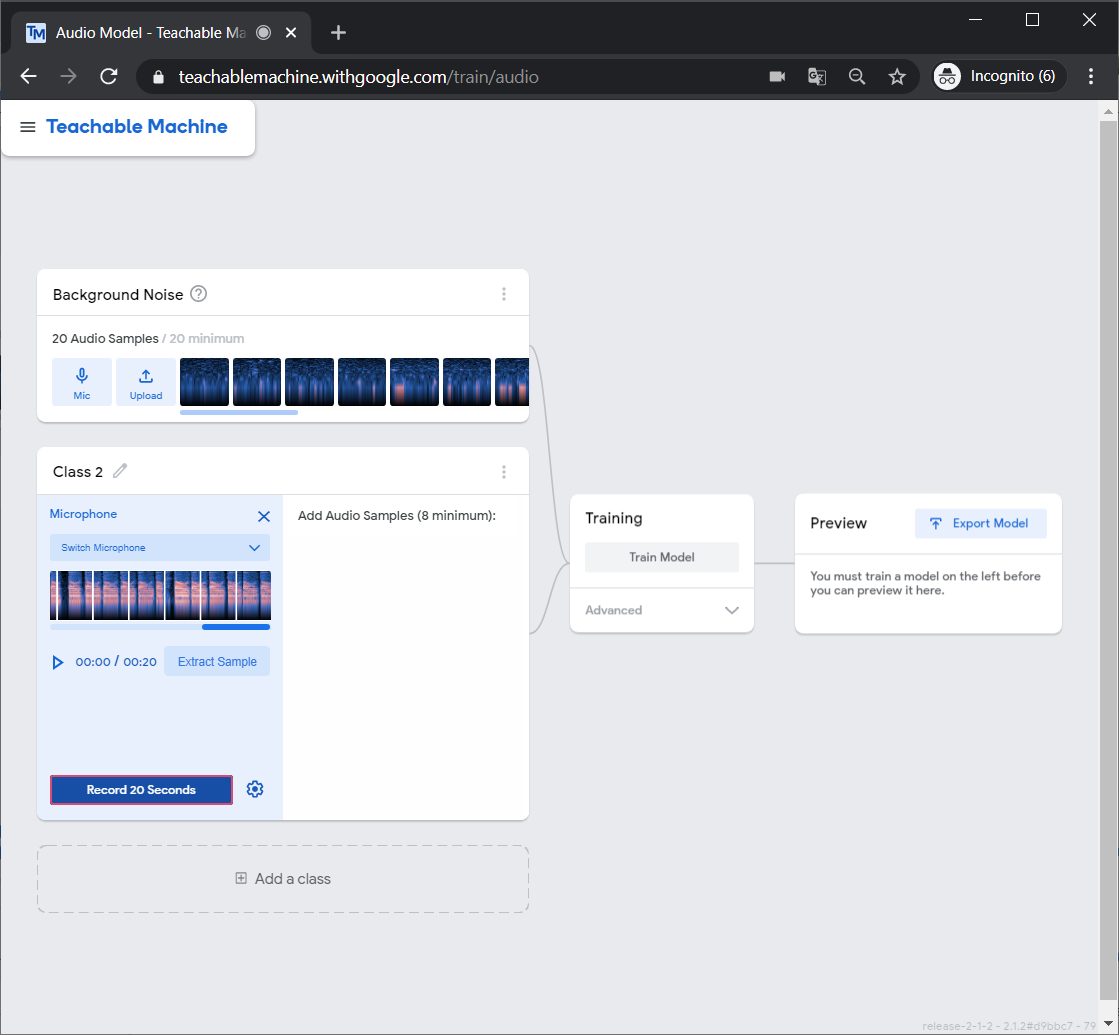
Task: Edit Class 2 name with pencil icon
Action: (120, 470)
